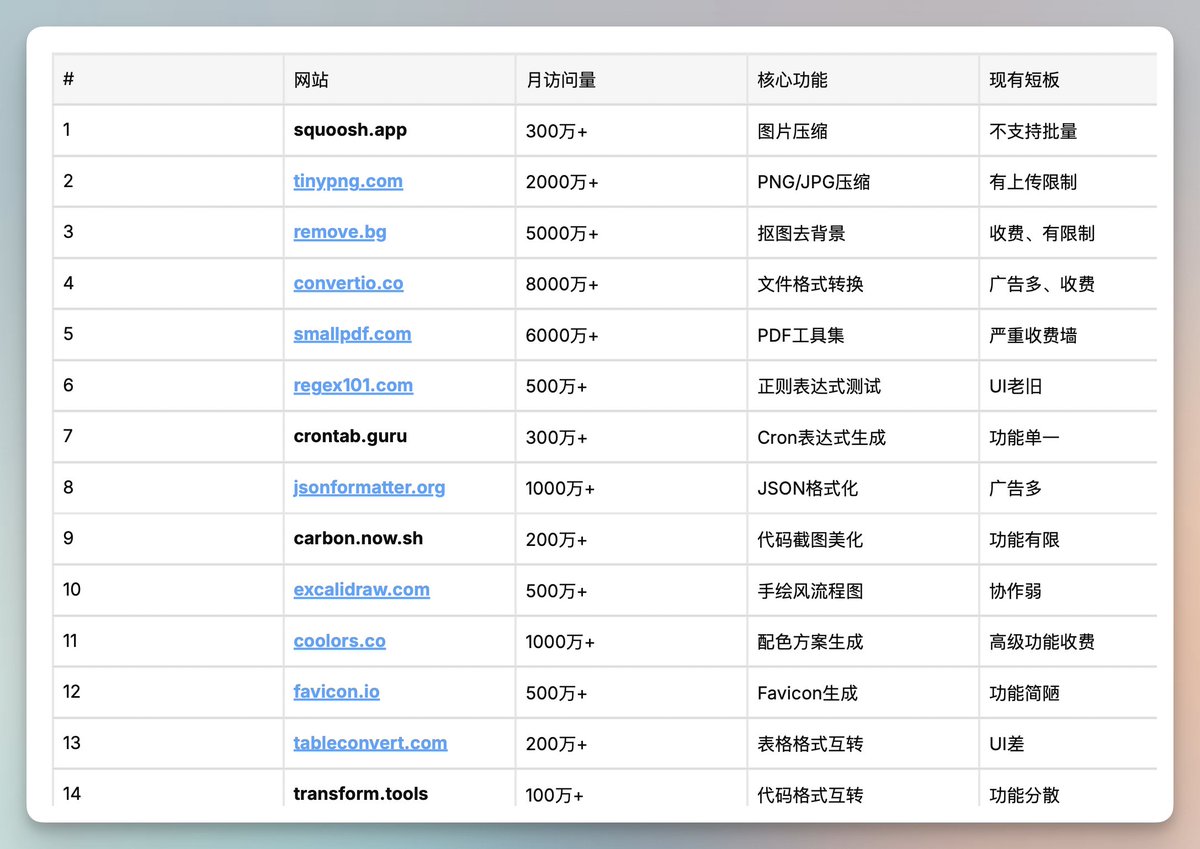Click the 功能有限 cell
1200x849 pixels.
coord(1068,539)
